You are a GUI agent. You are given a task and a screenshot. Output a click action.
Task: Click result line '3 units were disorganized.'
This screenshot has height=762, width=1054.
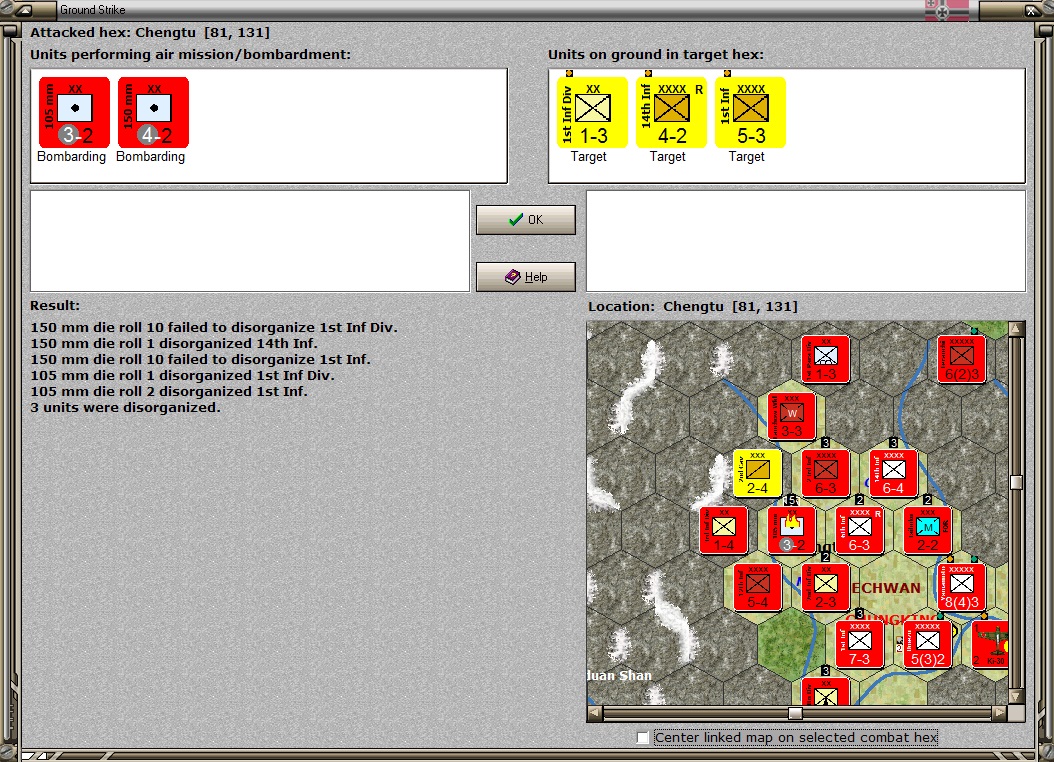[x=125, y=407]
